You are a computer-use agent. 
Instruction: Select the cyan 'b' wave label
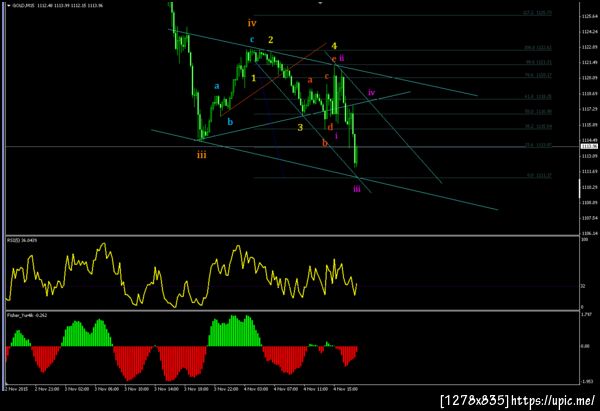pyautogui.click(x=230, y=122)
